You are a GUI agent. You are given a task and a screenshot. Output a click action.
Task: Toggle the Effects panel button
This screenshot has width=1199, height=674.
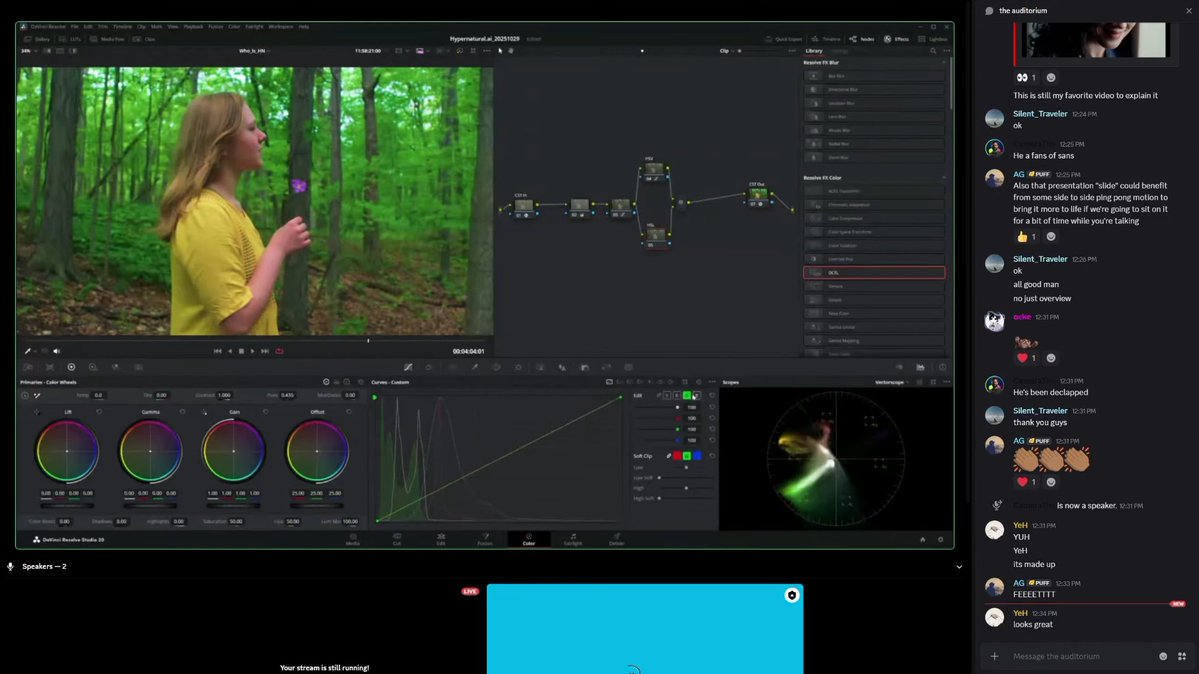coord(896,39)
